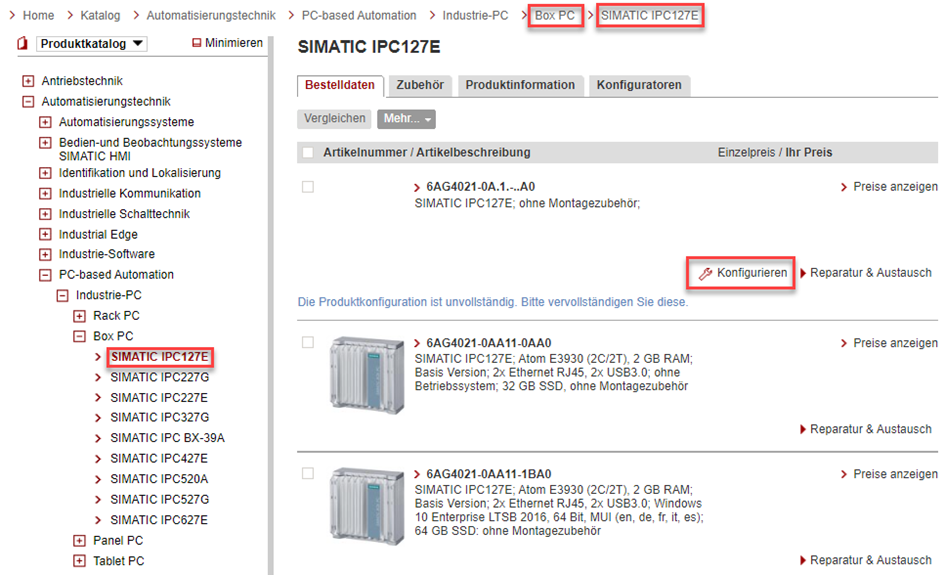The width and height of the screenshot is (945, 575).
Task: Click arrow icon beside SIMATIC IPC520A
Action: tap(98, 480)
